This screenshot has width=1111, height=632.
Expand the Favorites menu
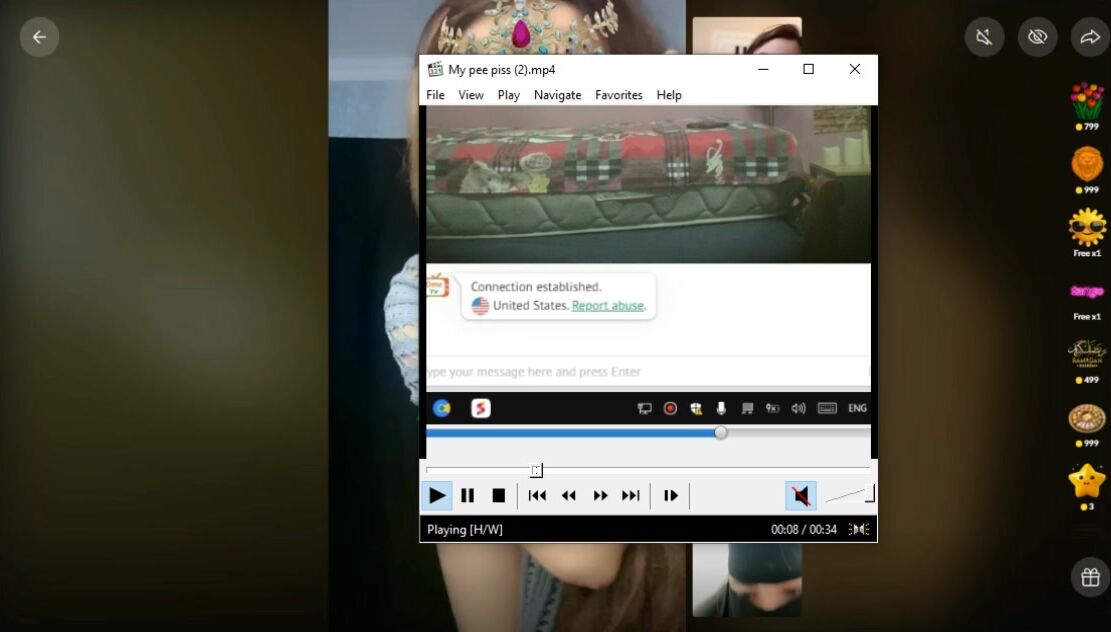click(x=618, y=95)
